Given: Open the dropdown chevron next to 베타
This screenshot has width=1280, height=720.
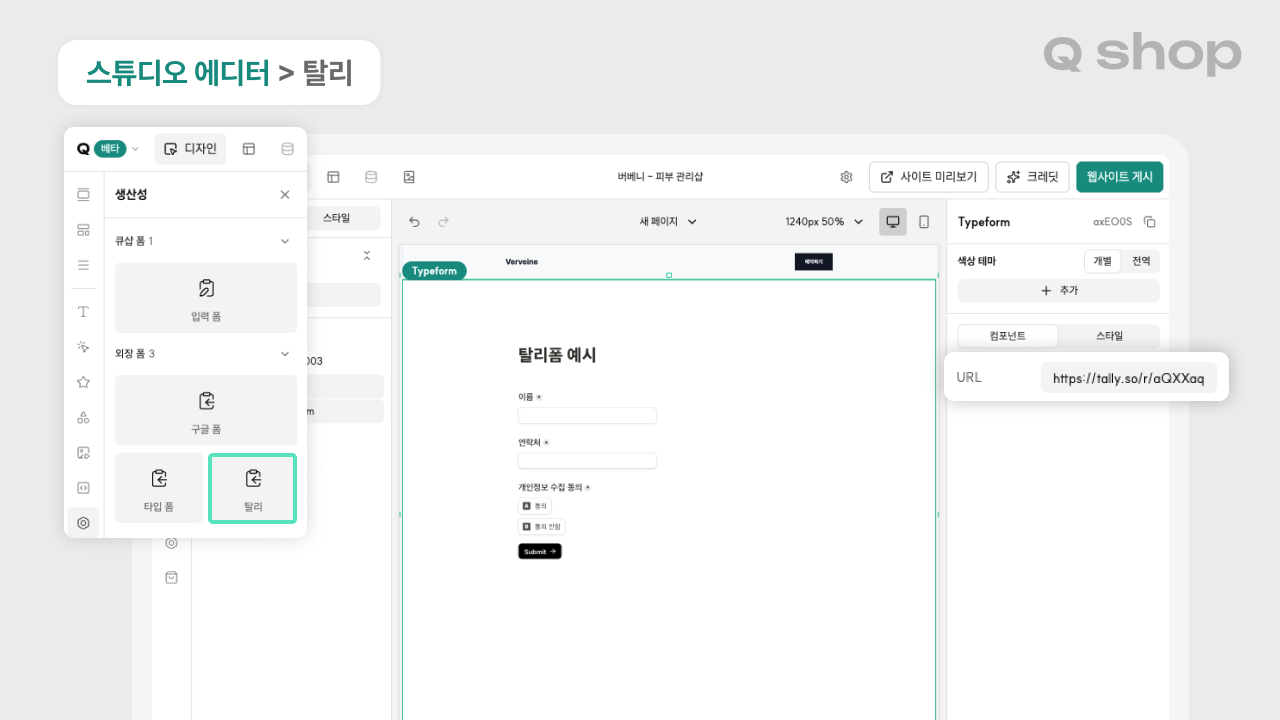Looking at the screenshot, I should click(136, 149).
